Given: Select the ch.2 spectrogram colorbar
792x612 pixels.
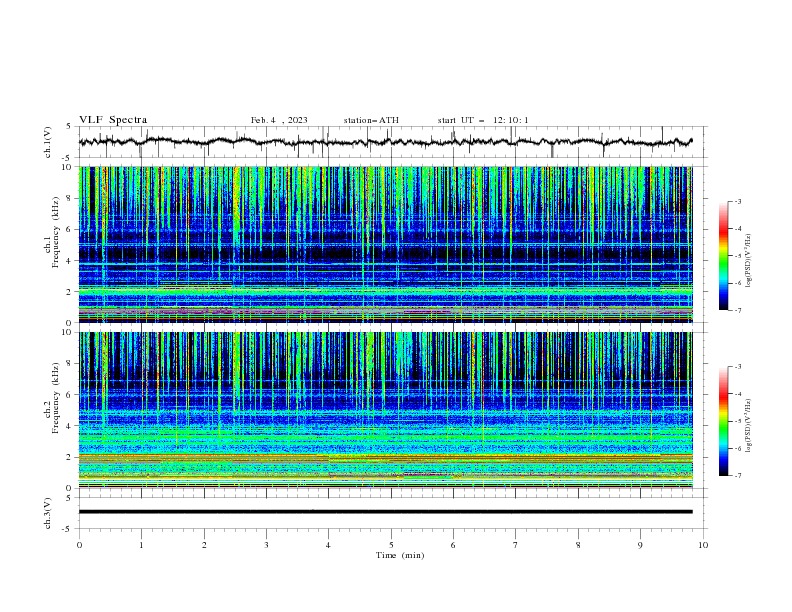Looking at the screenshot, I should tap(724, 421).
